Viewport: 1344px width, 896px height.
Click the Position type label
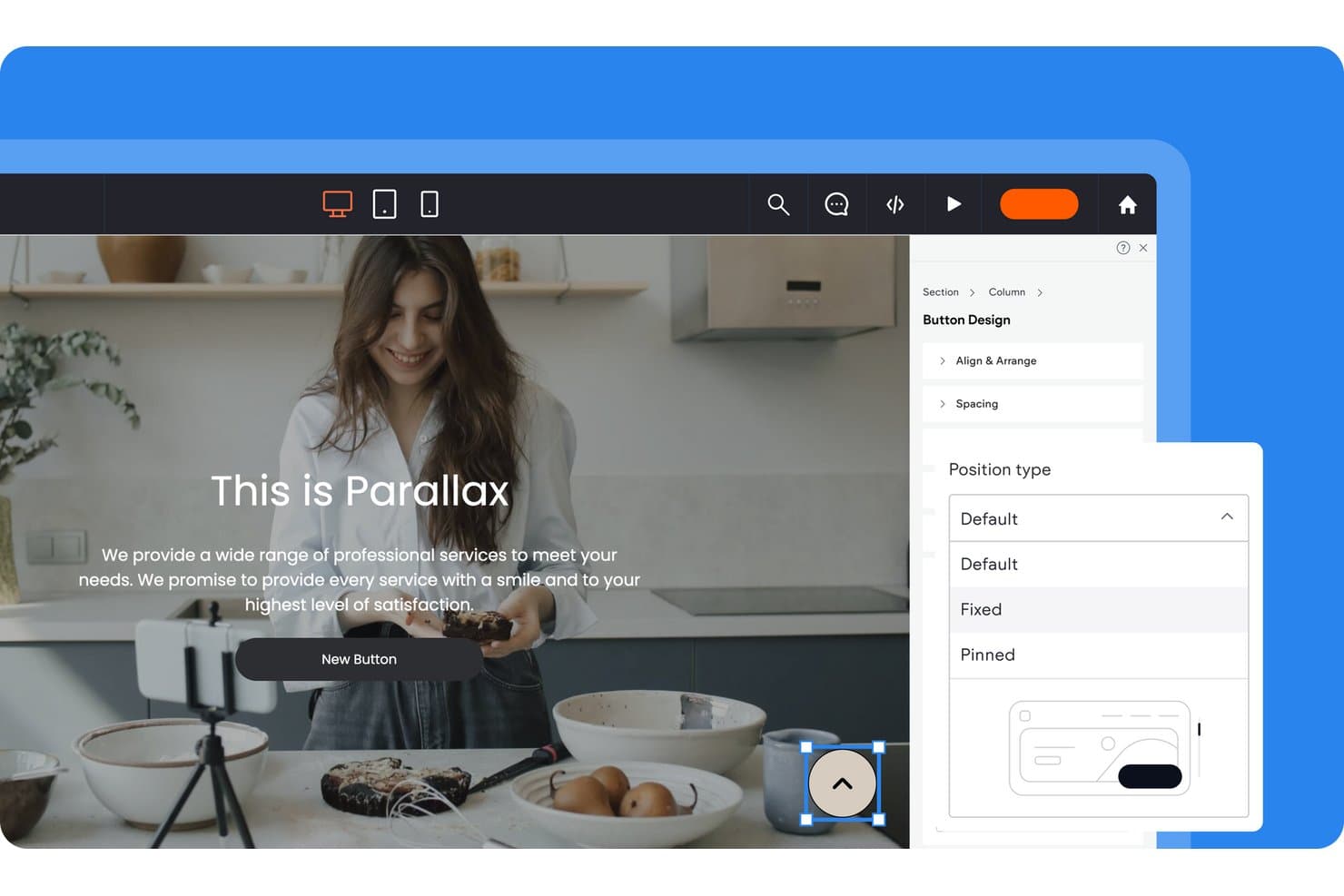(x=1000, y=469)
